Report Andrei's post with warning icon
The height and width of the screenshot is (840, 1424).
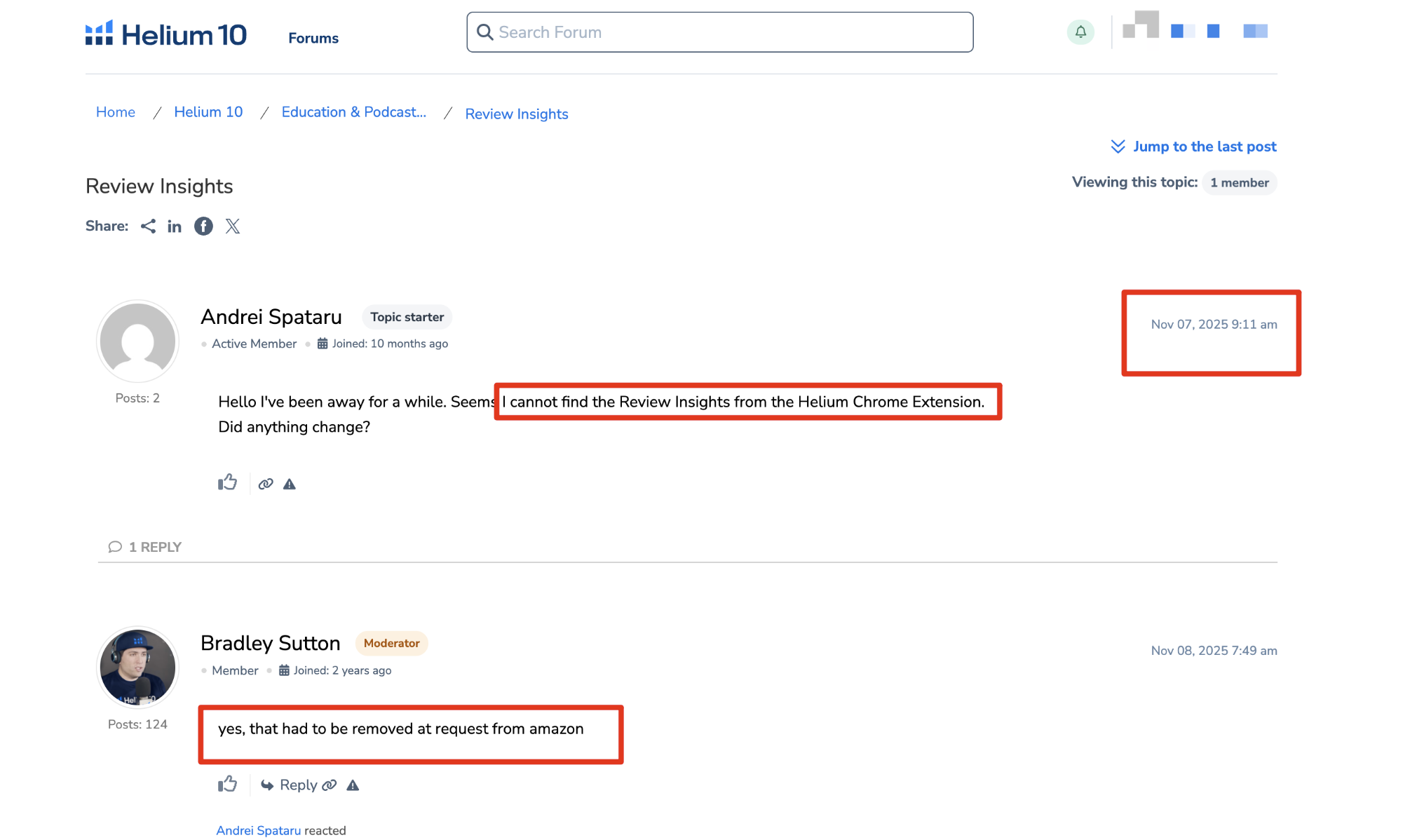tap(290, 484)
